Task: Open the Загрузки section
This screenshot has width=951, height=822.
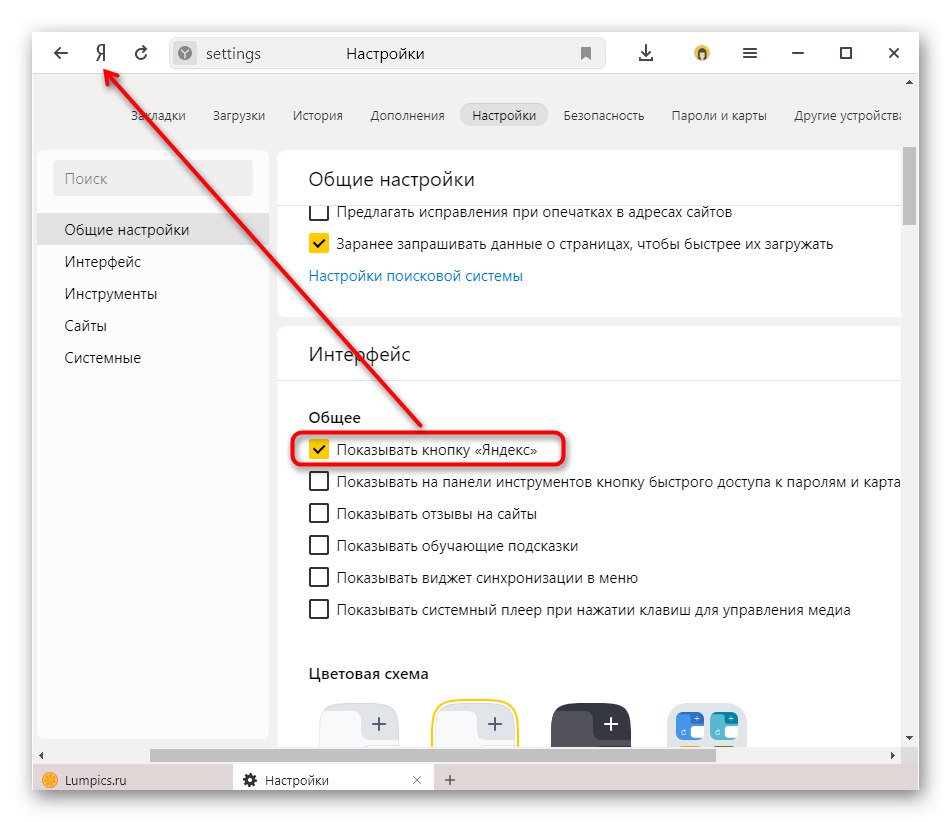Action: tap(239, 115)
